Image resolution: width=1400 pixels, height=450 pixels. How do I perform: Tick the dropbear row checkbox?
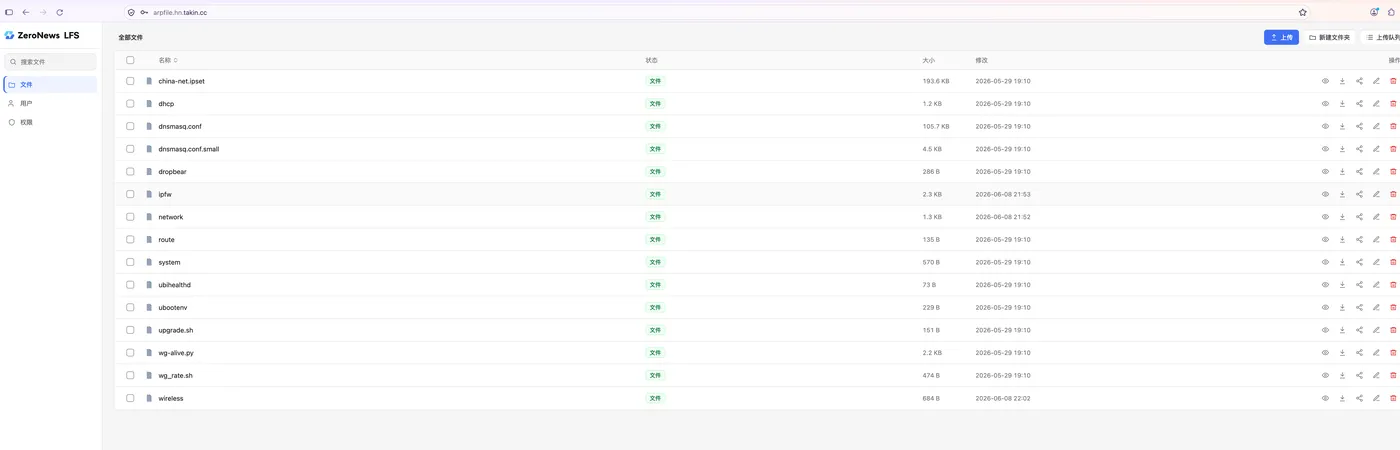130,172
